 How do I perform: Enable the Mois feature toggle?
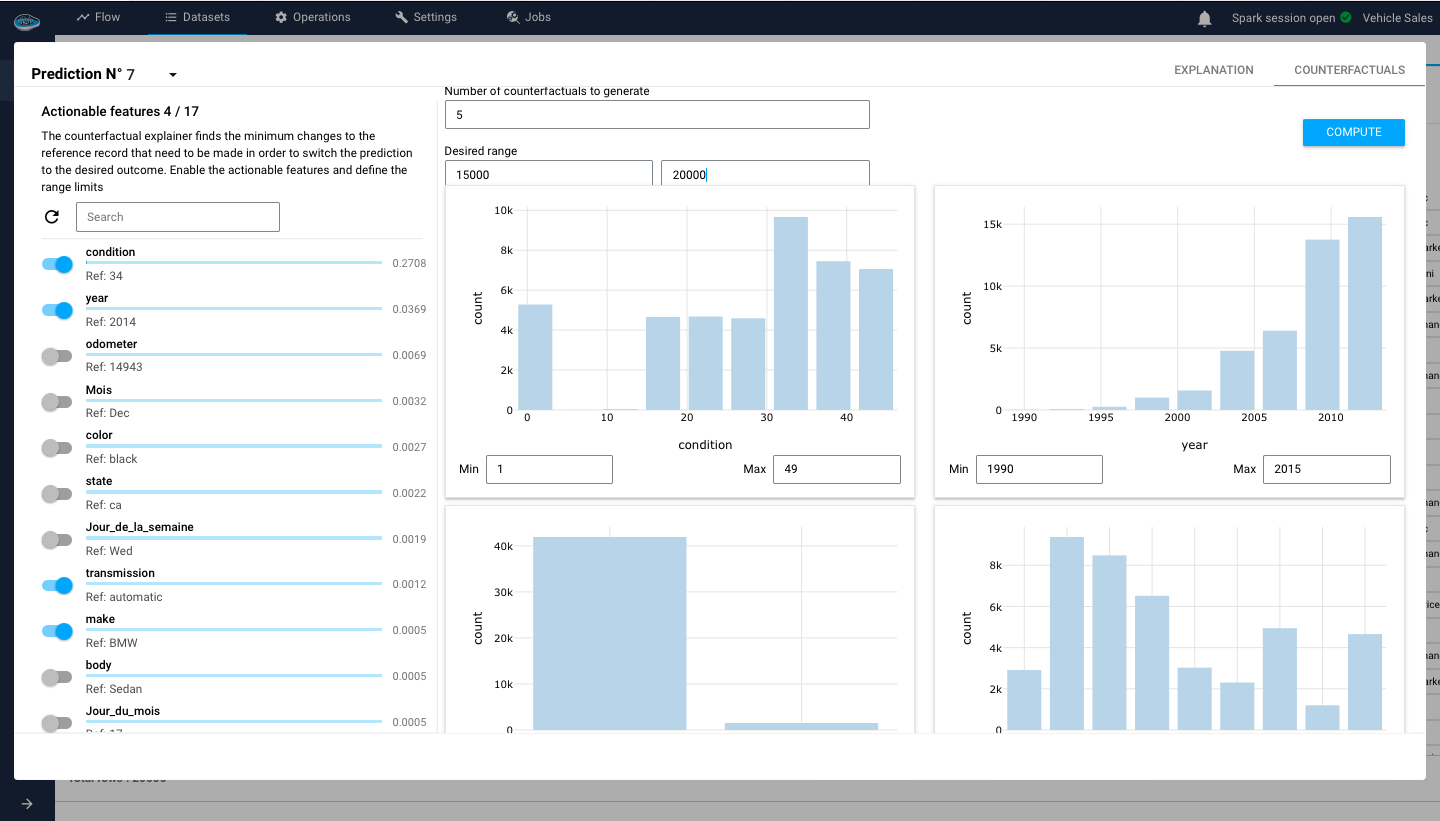click(x=56, y=402)
